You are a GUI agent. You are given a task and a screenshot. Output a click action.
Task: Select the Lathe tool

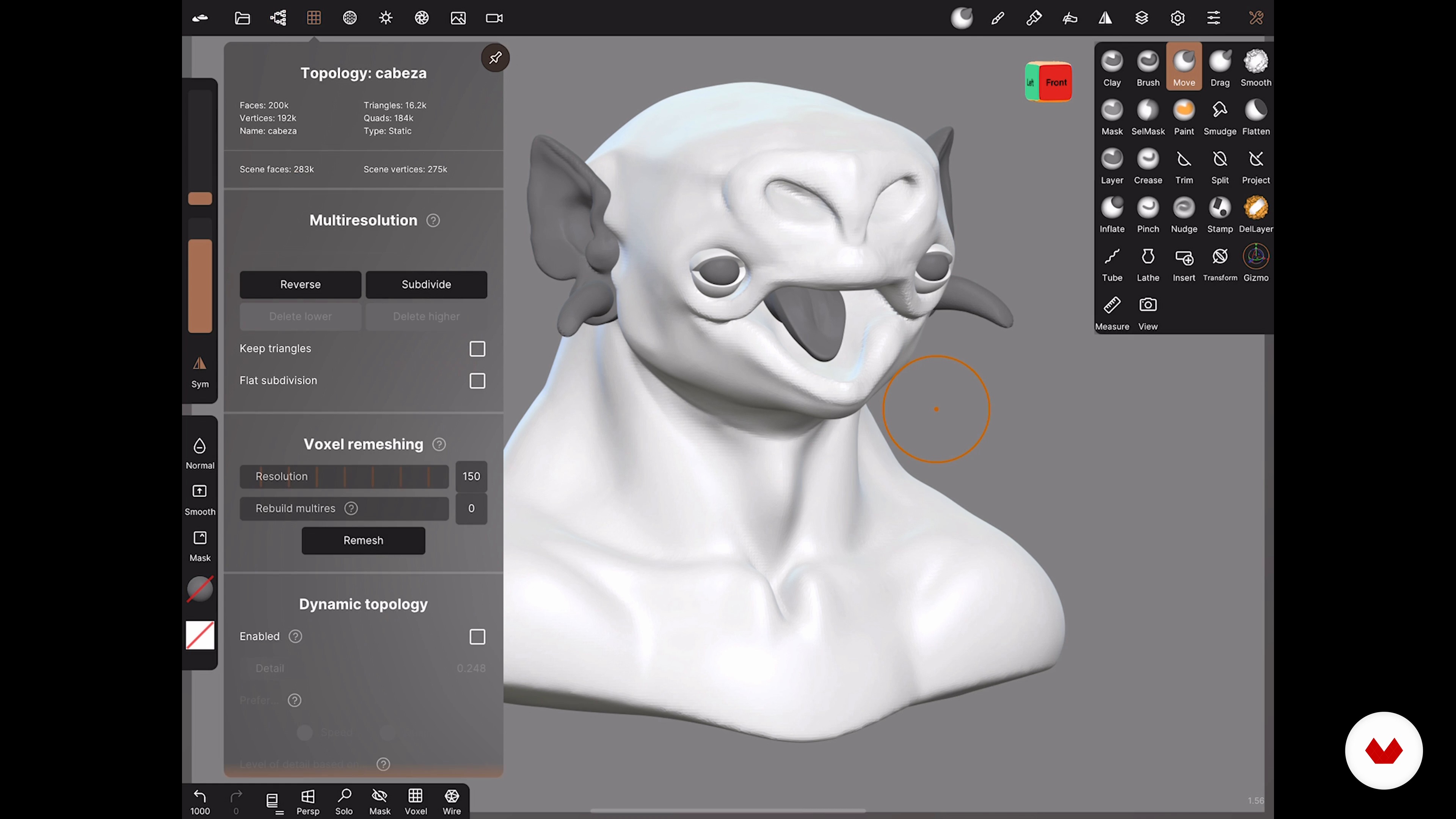point(1147,263)
